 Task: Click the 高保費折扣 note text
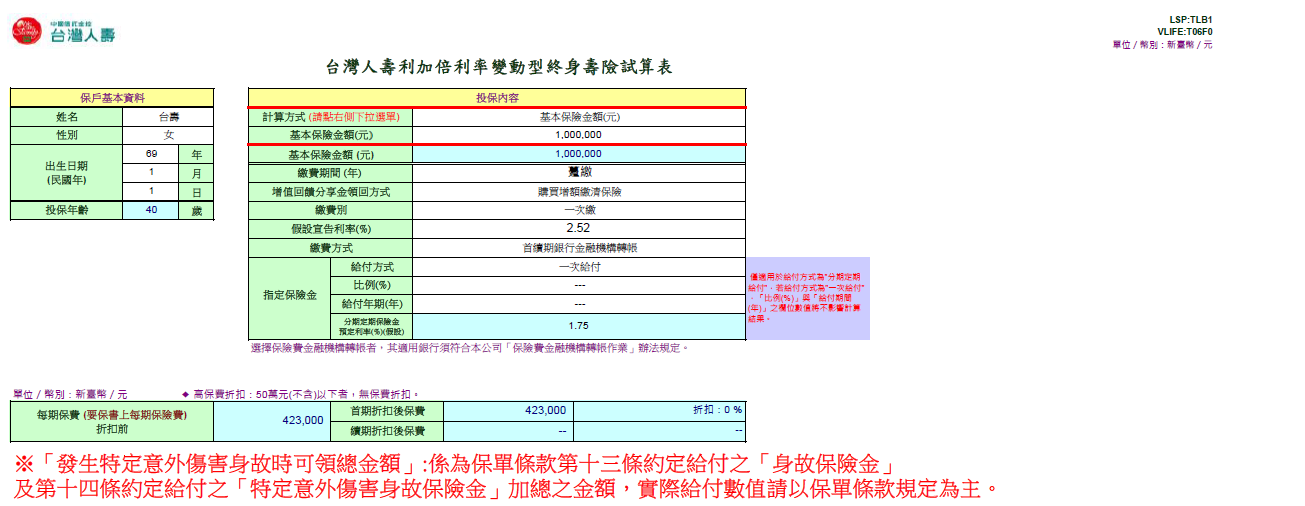301,395
